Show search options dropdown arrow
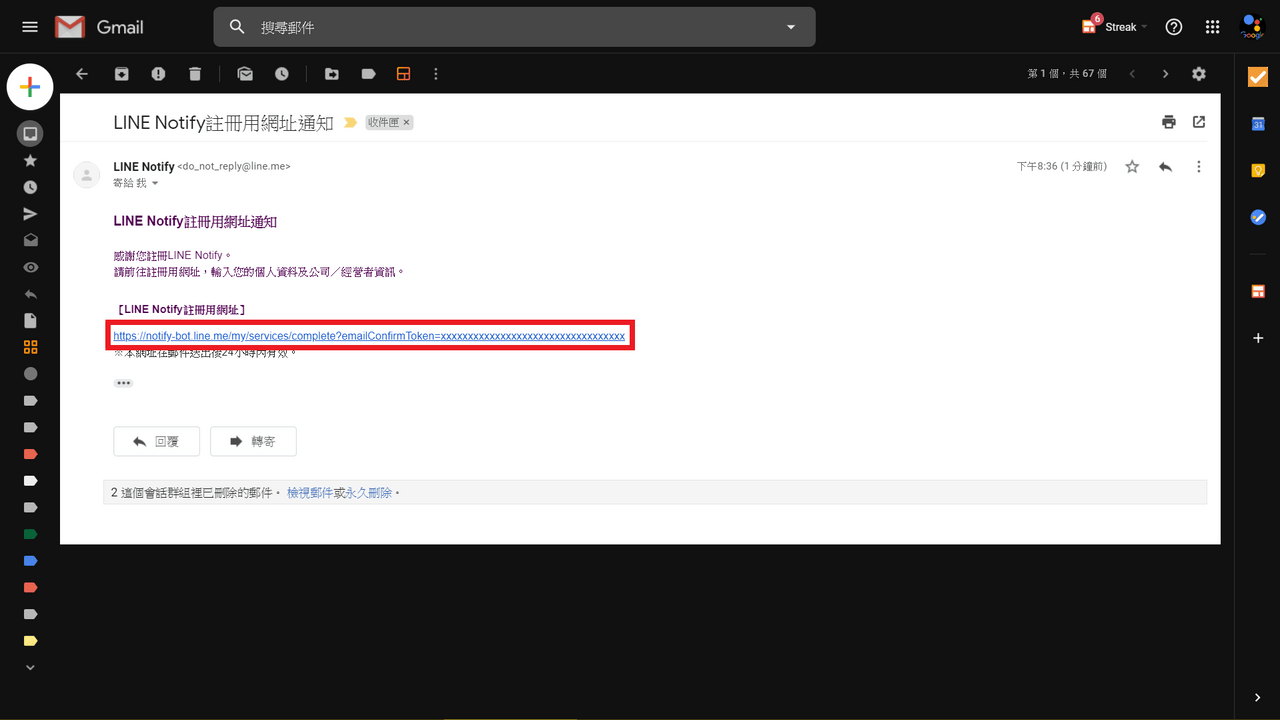This screenshot has height=720, width=1280. click(x=791, y=27)
